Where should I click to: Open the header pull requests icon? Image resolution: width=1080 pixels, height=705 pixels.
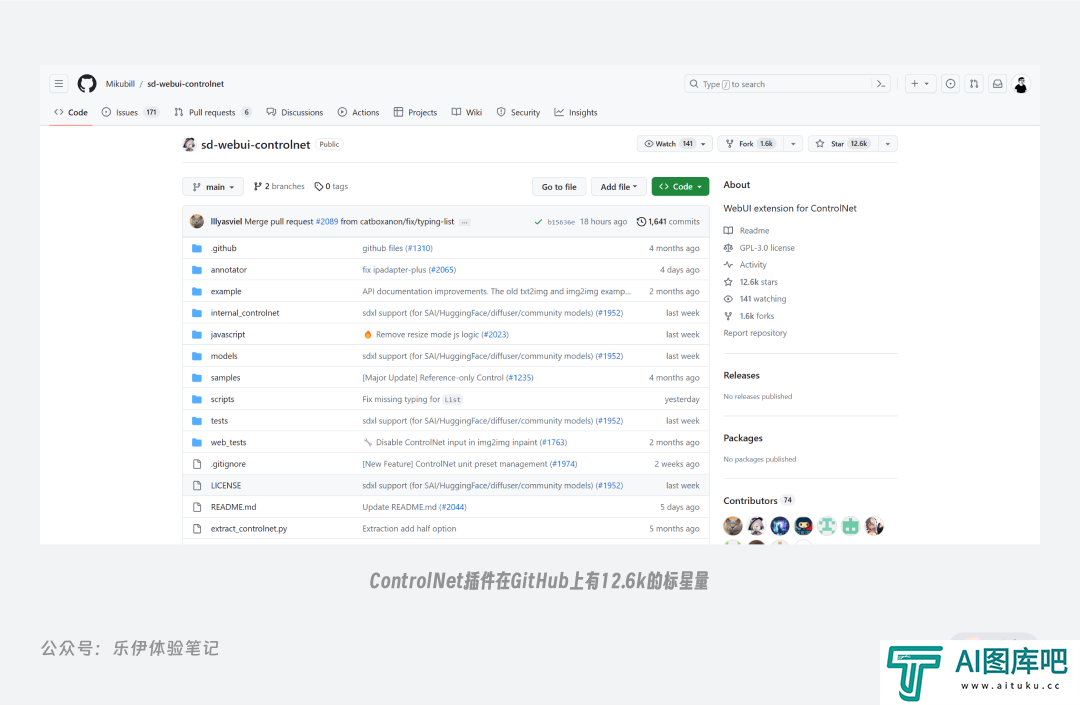[974, 84]
